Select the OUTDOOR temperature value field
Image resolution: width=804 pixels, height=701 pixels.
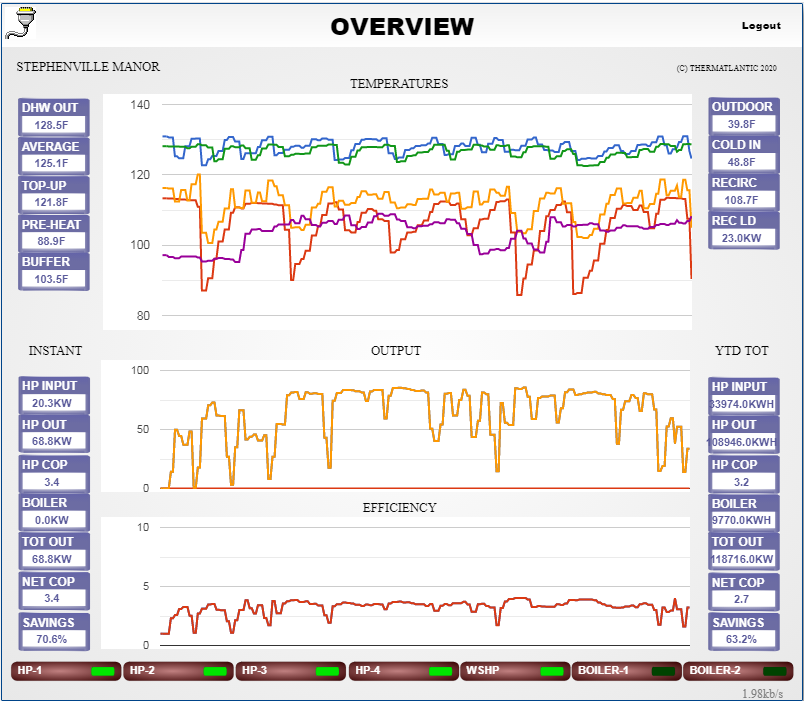click(741, 125)
